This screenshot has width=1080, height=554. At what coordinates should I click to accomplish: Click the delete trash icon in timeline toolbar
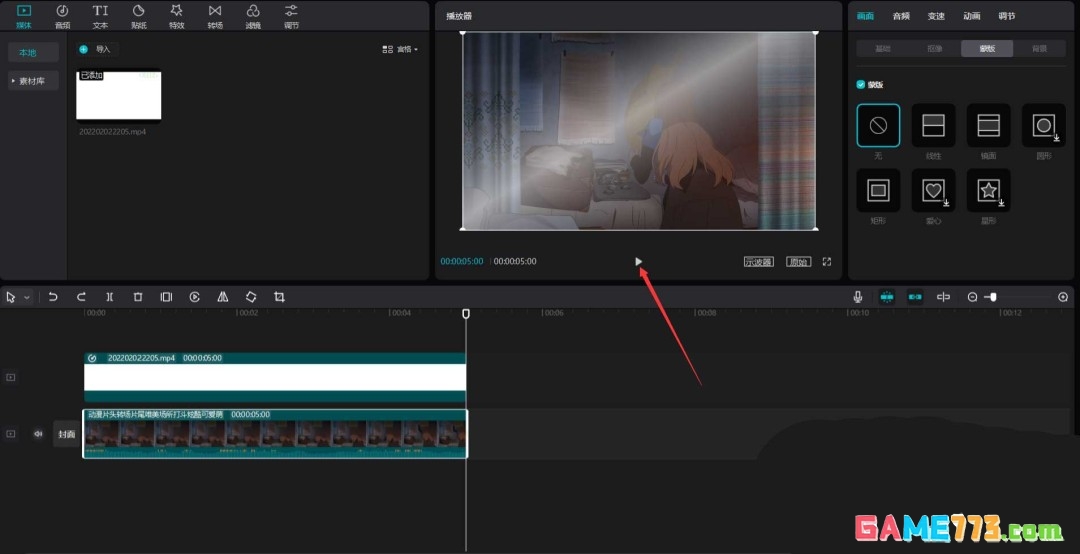click(x=138, y=297)
